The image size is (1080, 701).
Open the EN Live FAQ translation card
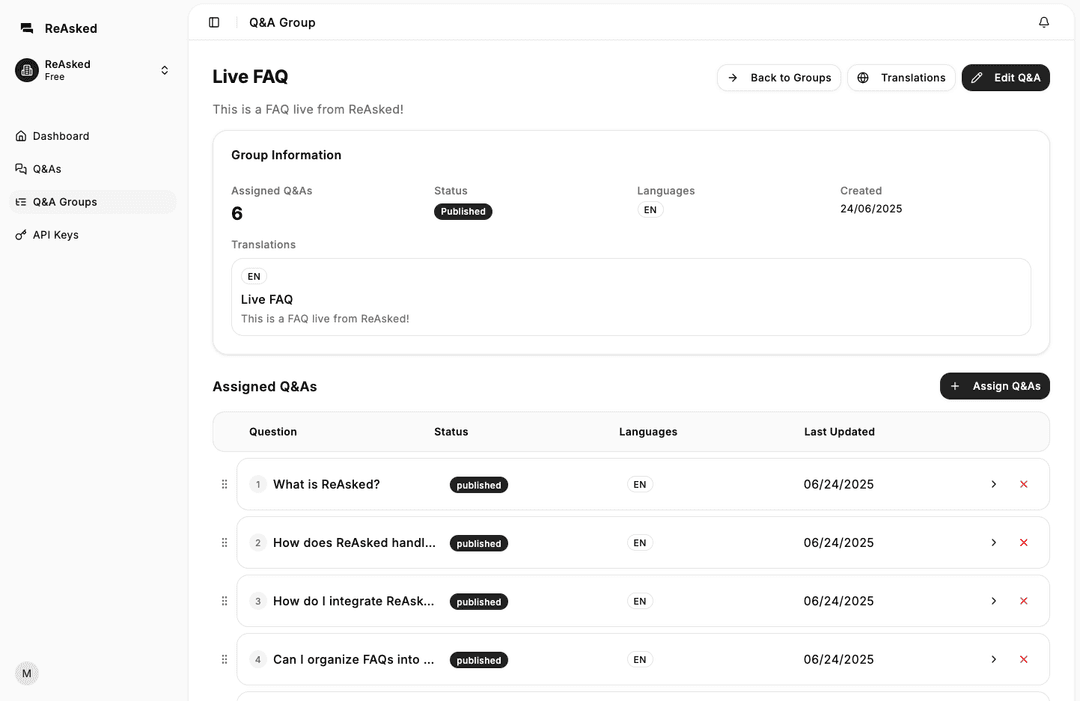(x=630, y=297)
